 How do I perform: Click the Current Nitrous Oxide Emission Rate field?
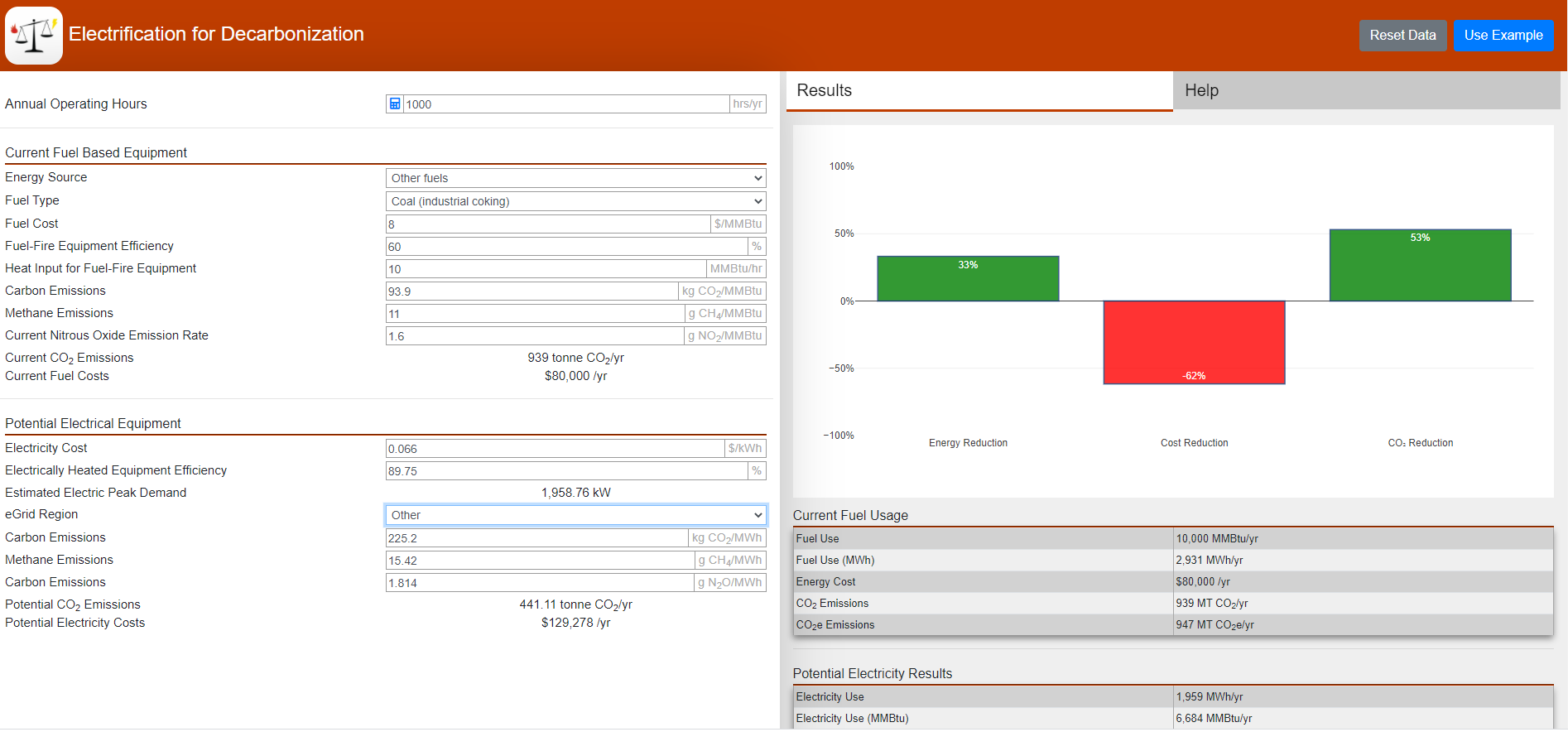pos(535,335)
